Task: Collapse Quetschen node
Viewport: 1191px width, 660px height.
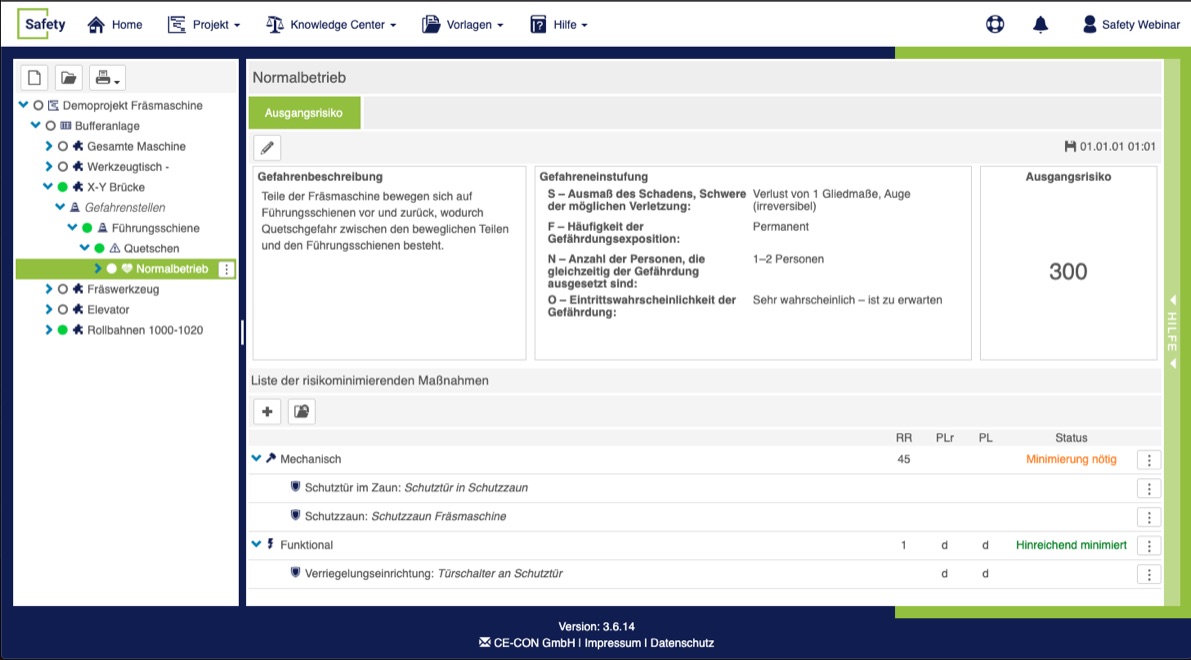Action: click(x=84, y=248)
